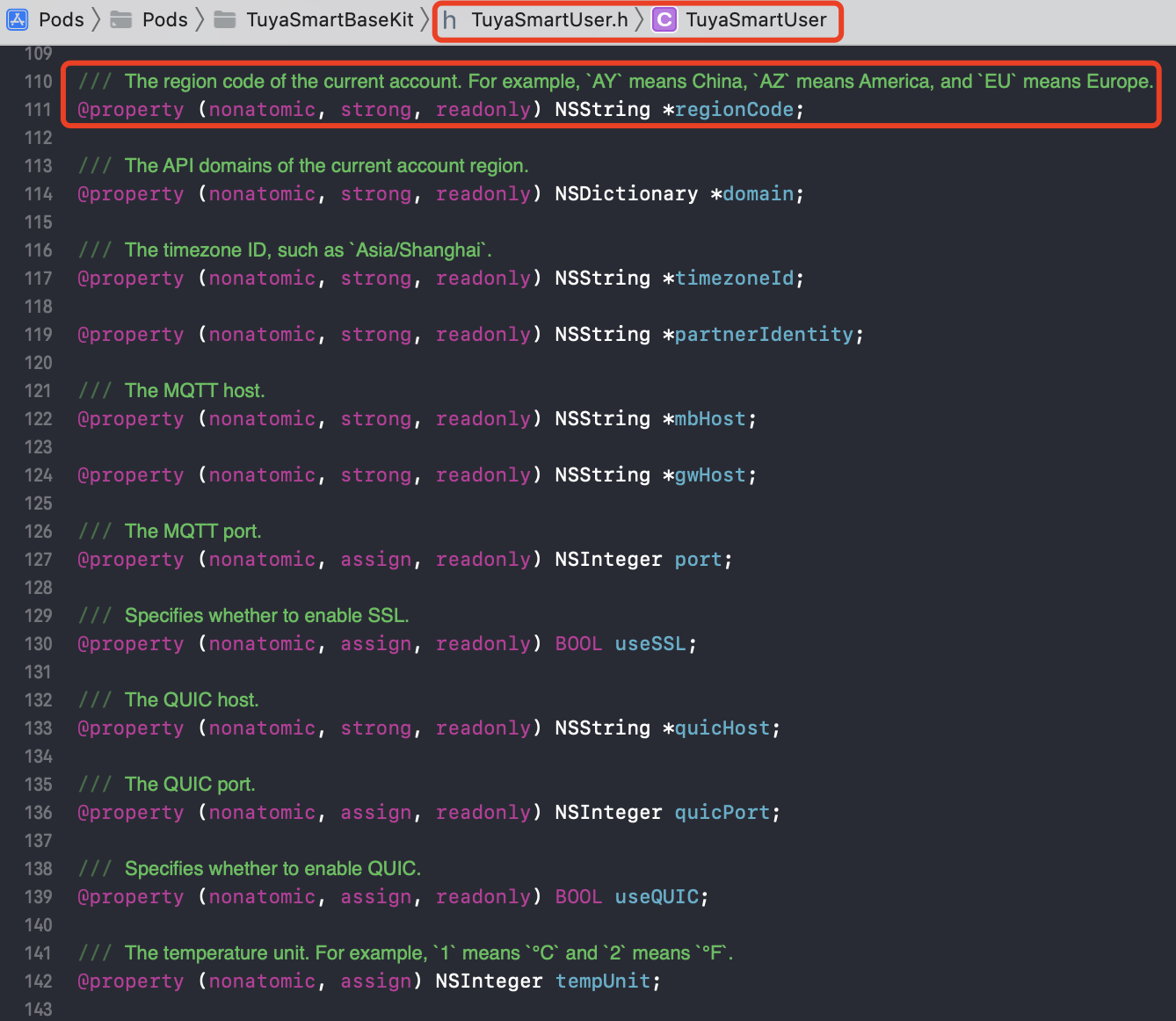This screenshot has width=1176, height=1021.
Task: Click the BOOL type on line 130
Action: pos(578,643)
